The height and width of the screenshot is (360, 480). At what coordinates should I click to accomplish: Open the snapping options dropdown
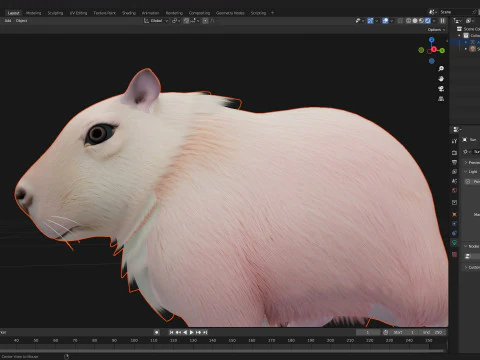point(195,21)
